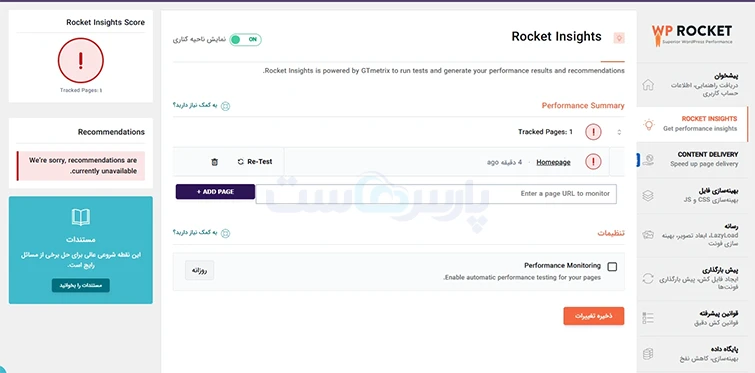Enable the Performance Monitoring checkbox
Image resolution: width=755 pixels, height=373 pixels.
pyautogui.click(x=612, y=267)
